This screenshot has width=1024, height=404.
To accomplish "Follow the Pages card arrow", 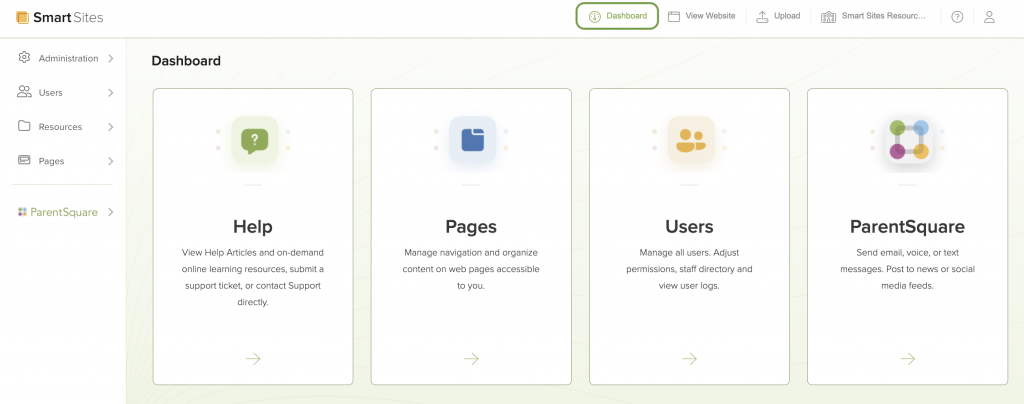I will point(471,358).
